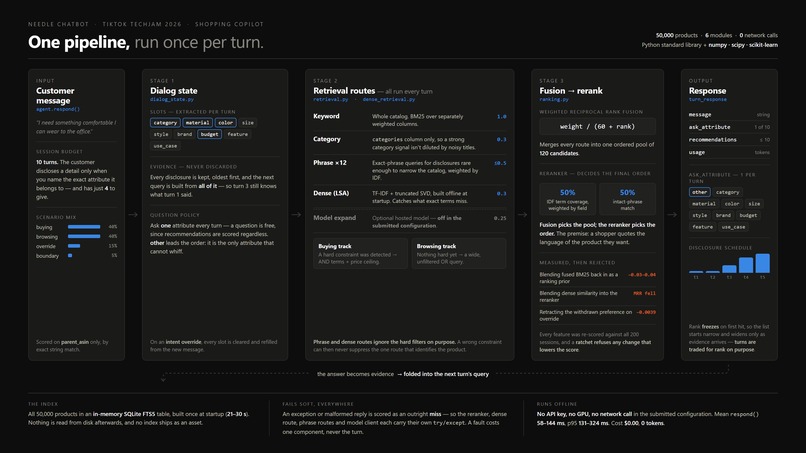Select the material chip in Dialog state slots

coord(197,123)
